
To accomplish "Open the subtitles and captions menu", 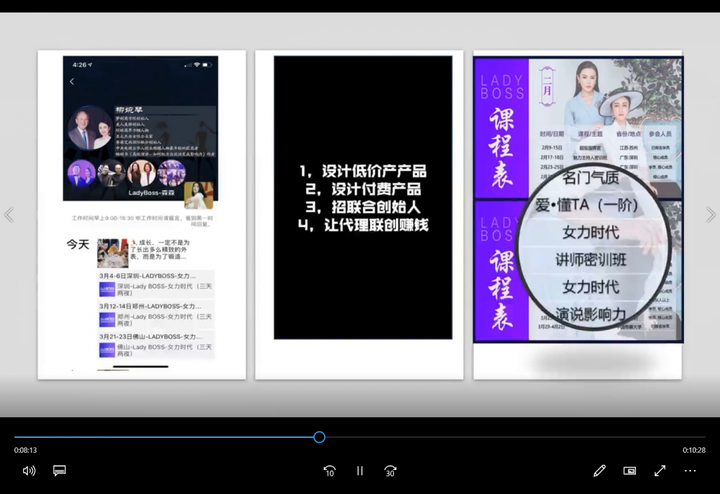I will click(59, 471).
